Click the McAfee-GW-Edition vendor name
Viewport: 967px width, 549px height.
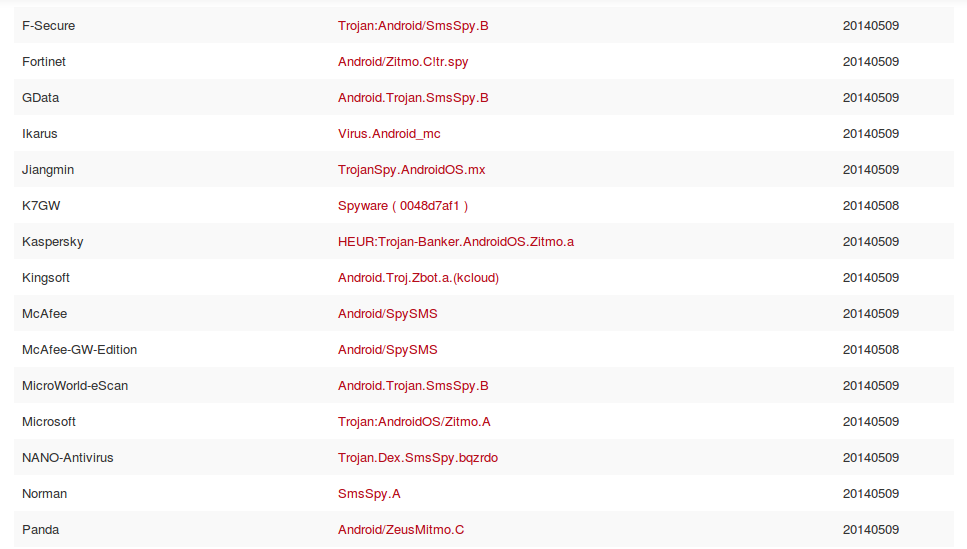(79, 349)
